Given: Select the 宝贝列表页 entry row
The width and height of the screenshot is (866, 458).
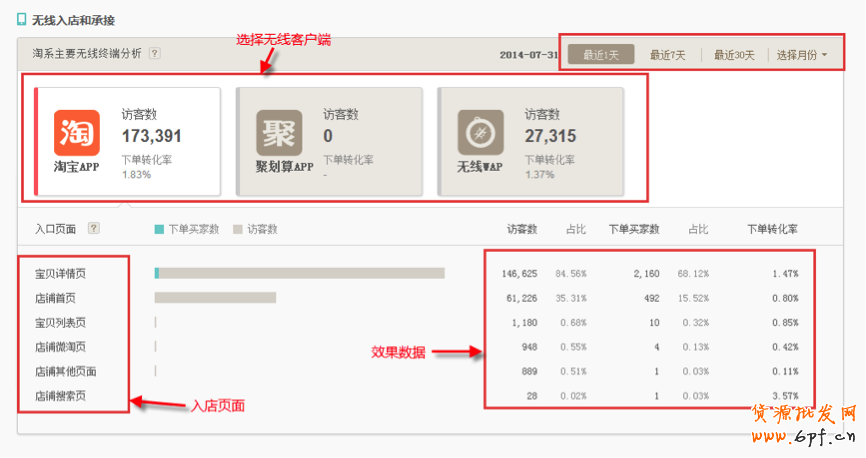Looking at the screenshot, I should [x=60, y=322].
